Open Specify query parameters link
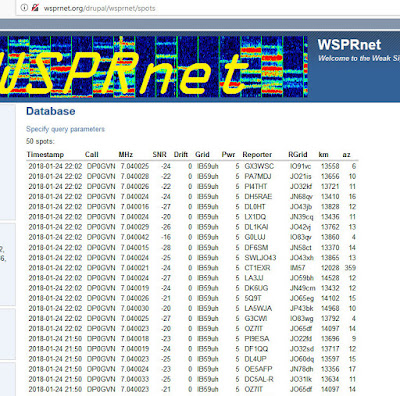Screen dimensions: 400x396 pos(65,129)
